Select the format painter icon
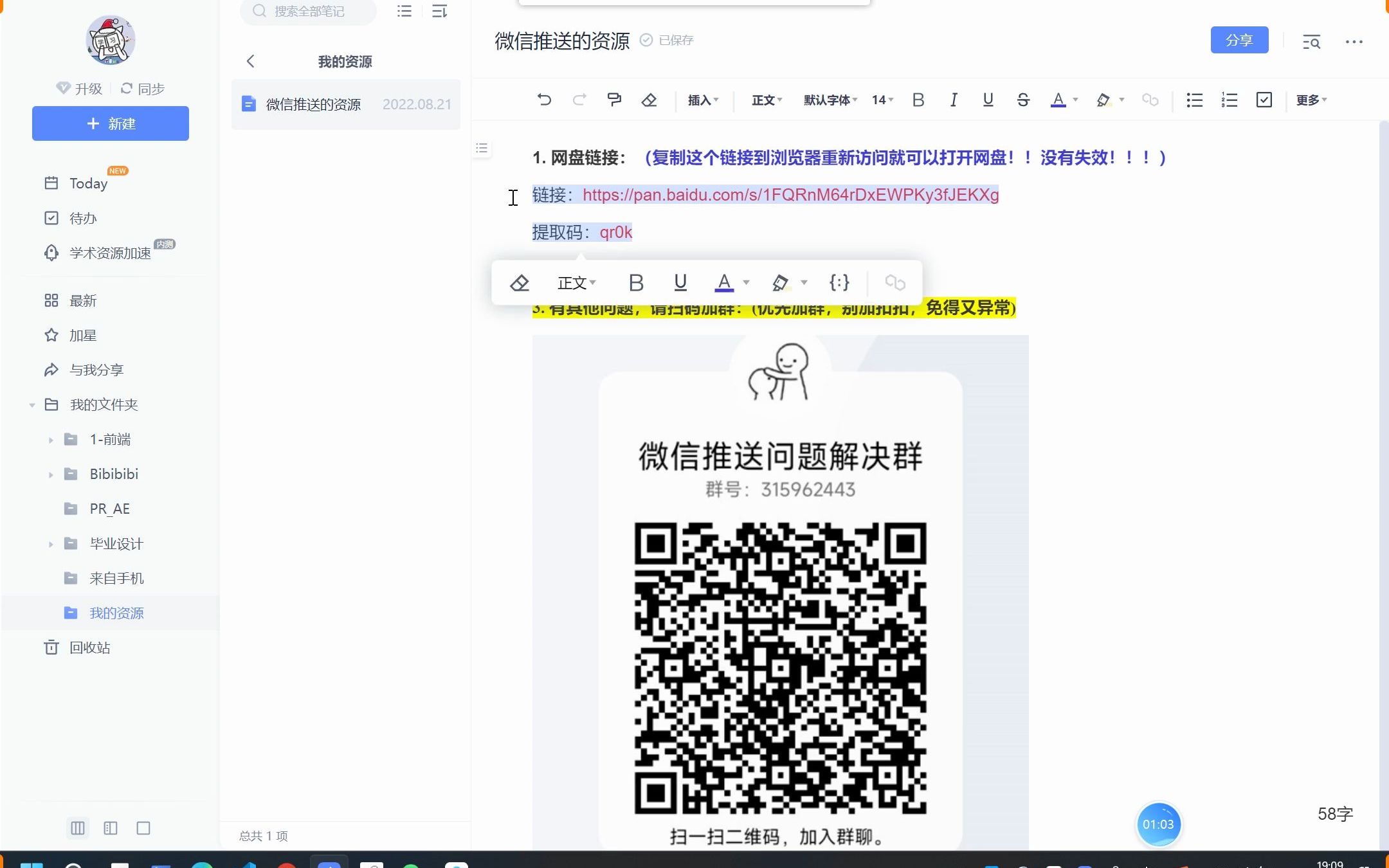 pyautogui.click(x=614, y=100)
